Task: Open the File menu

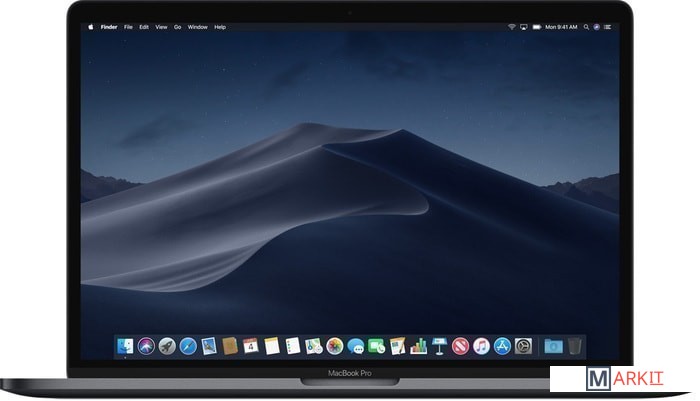Action: (x=128, y=26)
